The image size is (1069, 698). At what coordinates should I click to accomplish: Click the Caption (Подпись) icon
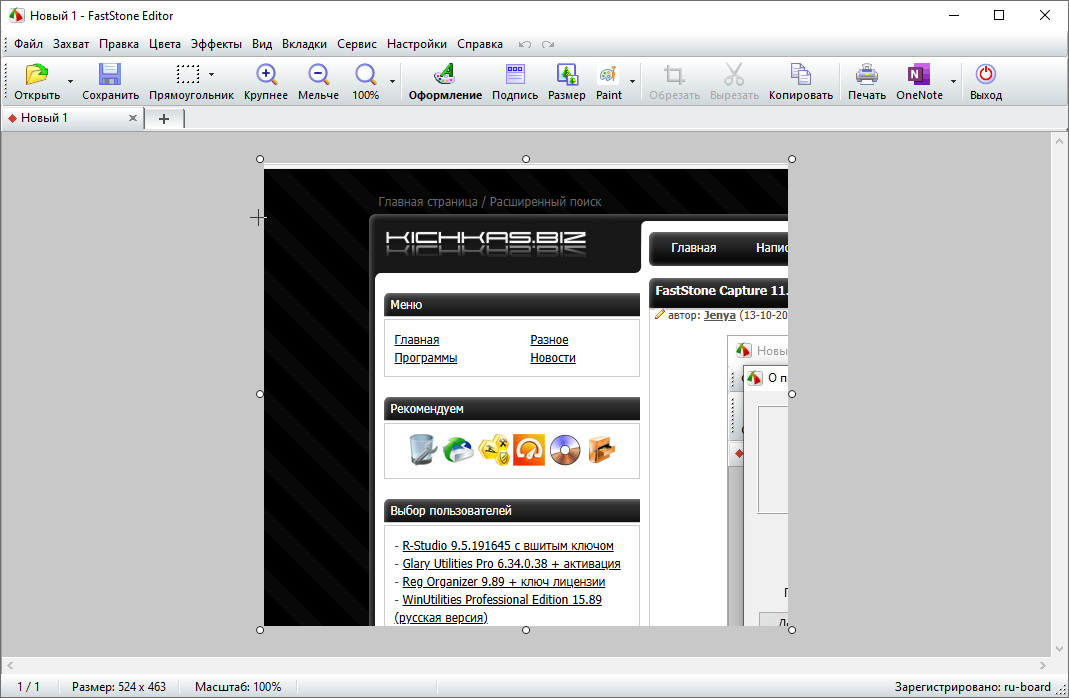point(515,76)
